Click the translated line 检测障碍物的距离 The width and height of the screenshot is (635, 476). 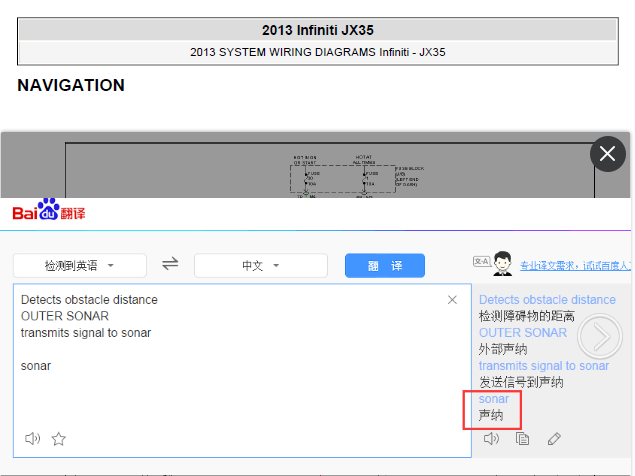(x=526, y=316)
